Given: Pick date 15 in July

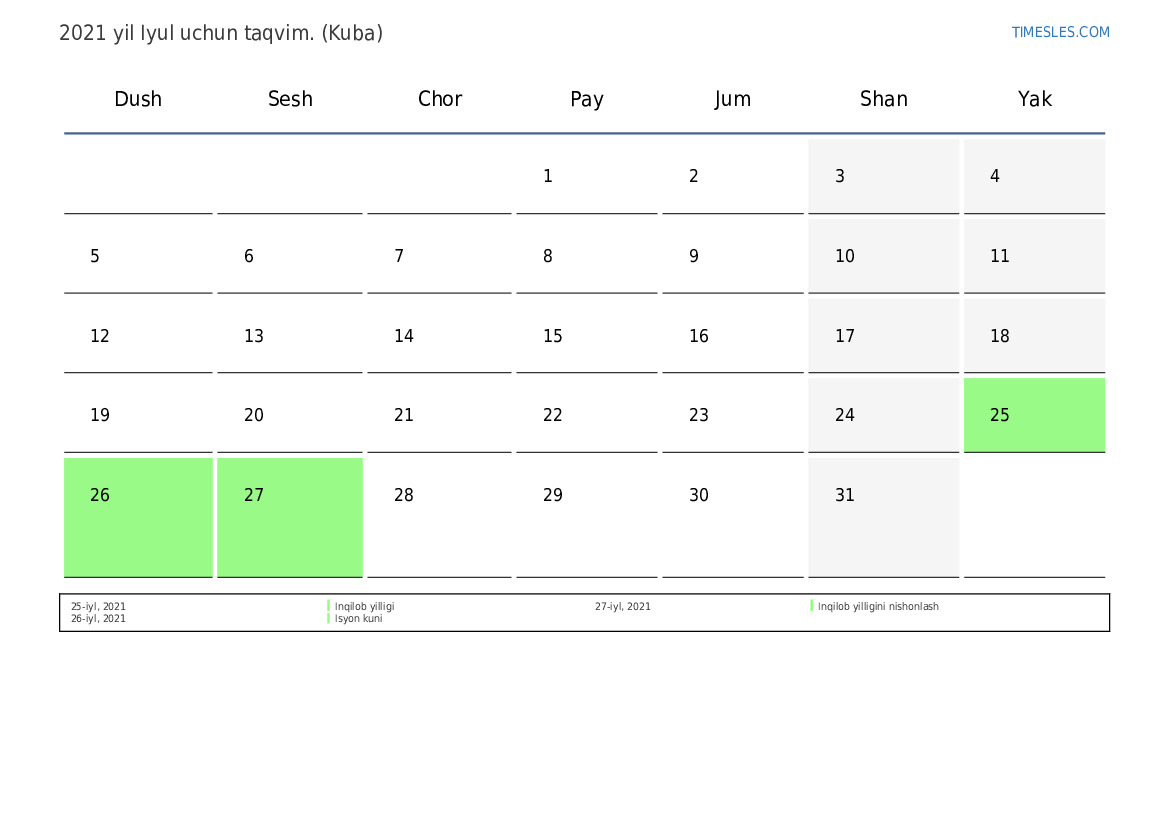Looking at the screenshot, I should pyautogui.click(x=587, y=336).
